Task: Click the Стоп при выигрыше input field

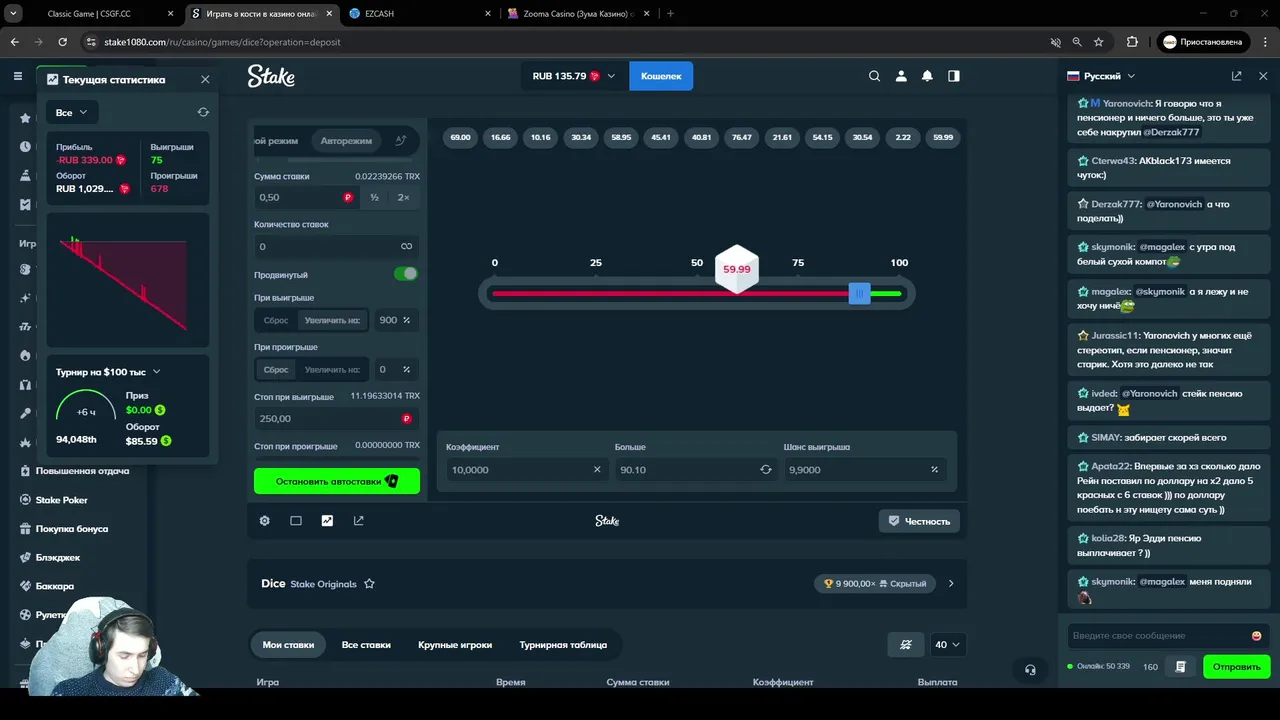Action: click(336, 419)
